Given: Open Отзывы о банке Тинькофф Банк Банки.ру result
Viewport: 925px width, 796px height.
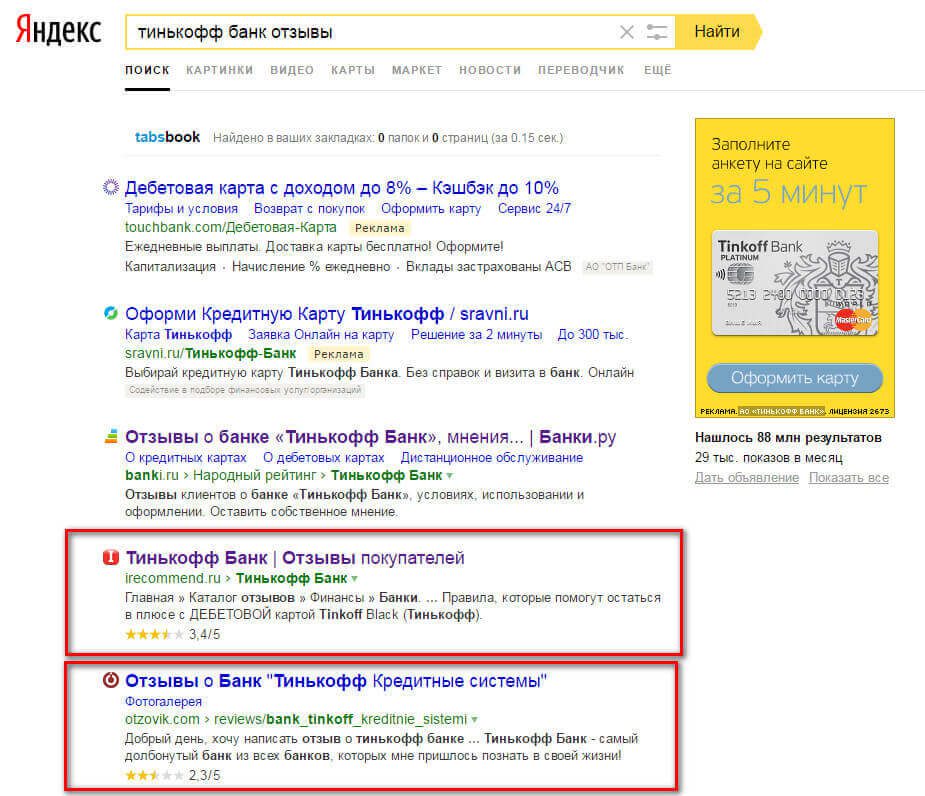Looking at the screenshot, I should coord(370,437).
